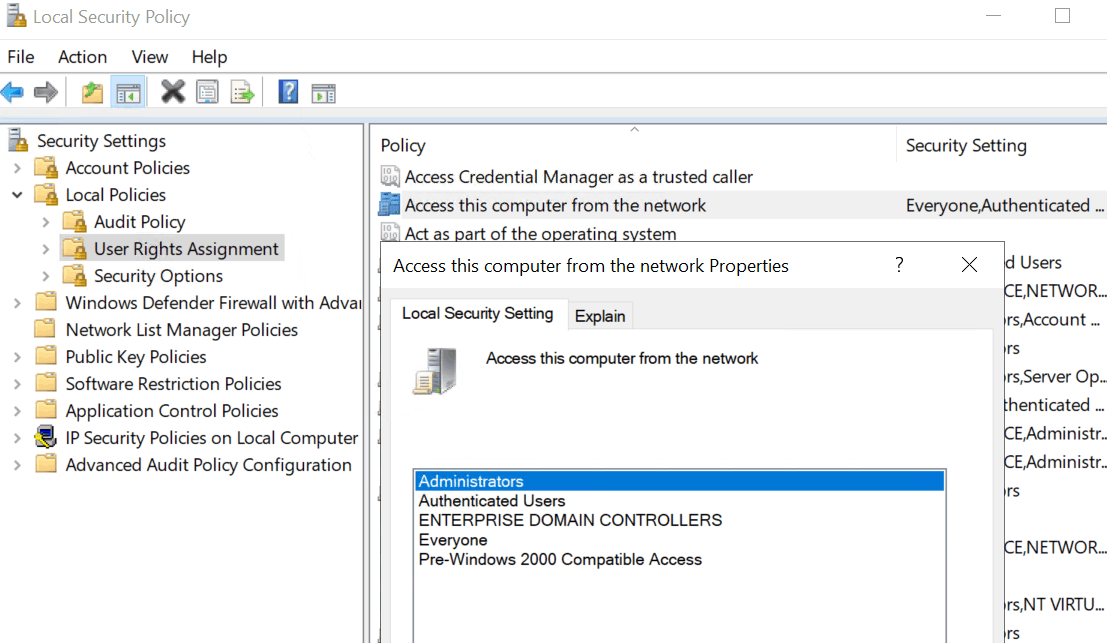The height and width of the screenshot is (643, 1107).
Task: Close the Properties dialog
Action: click(969, 265)
